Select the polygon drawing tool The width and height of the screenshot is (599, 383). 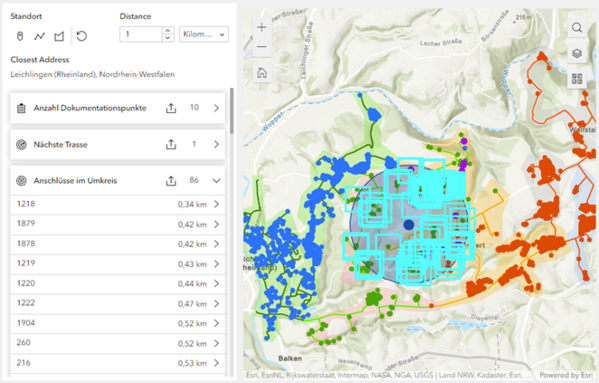coord(59,36)
